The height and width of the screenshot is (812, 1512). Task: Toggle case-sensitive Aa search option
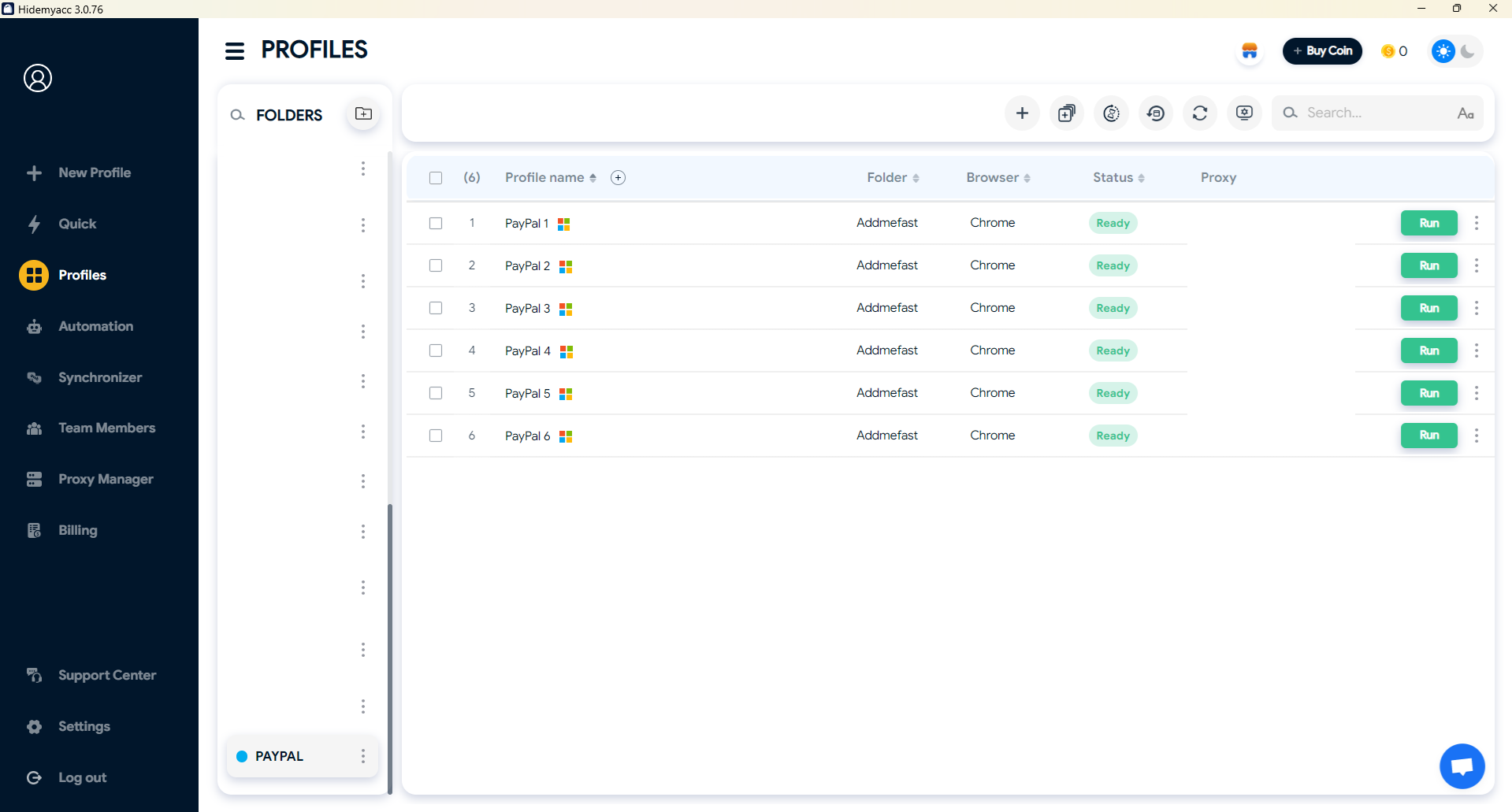click(x=1466, y=113)
